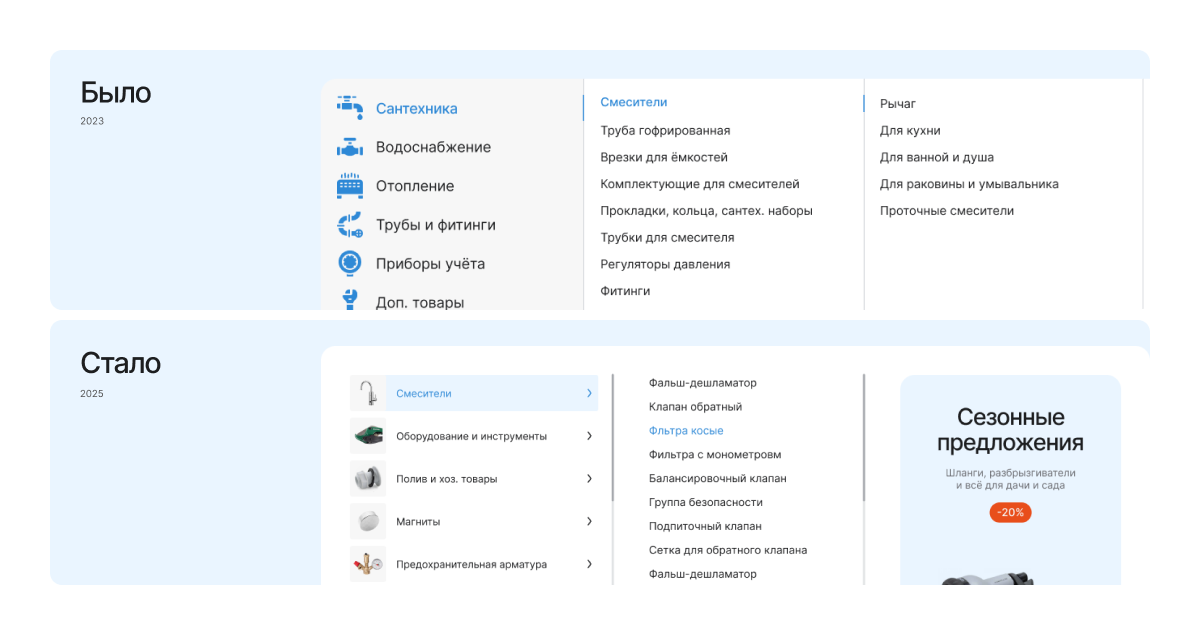The height and width of the screenshot is (630, 1200).
Task: Expand the Оборудование и инструменты chevron
Action: click(589, 436)
